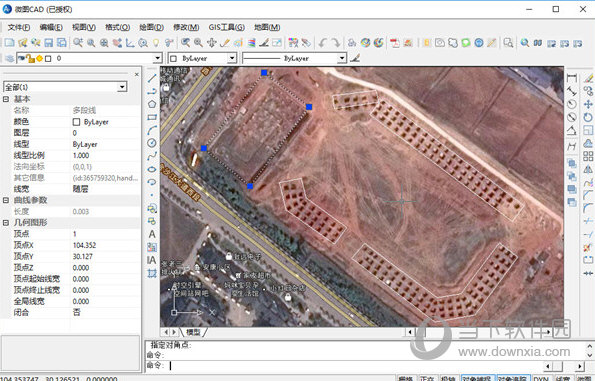Screen dimensions: 595x381
Task: Toggle the layer lock icon
Action: (x=30, y=58)
